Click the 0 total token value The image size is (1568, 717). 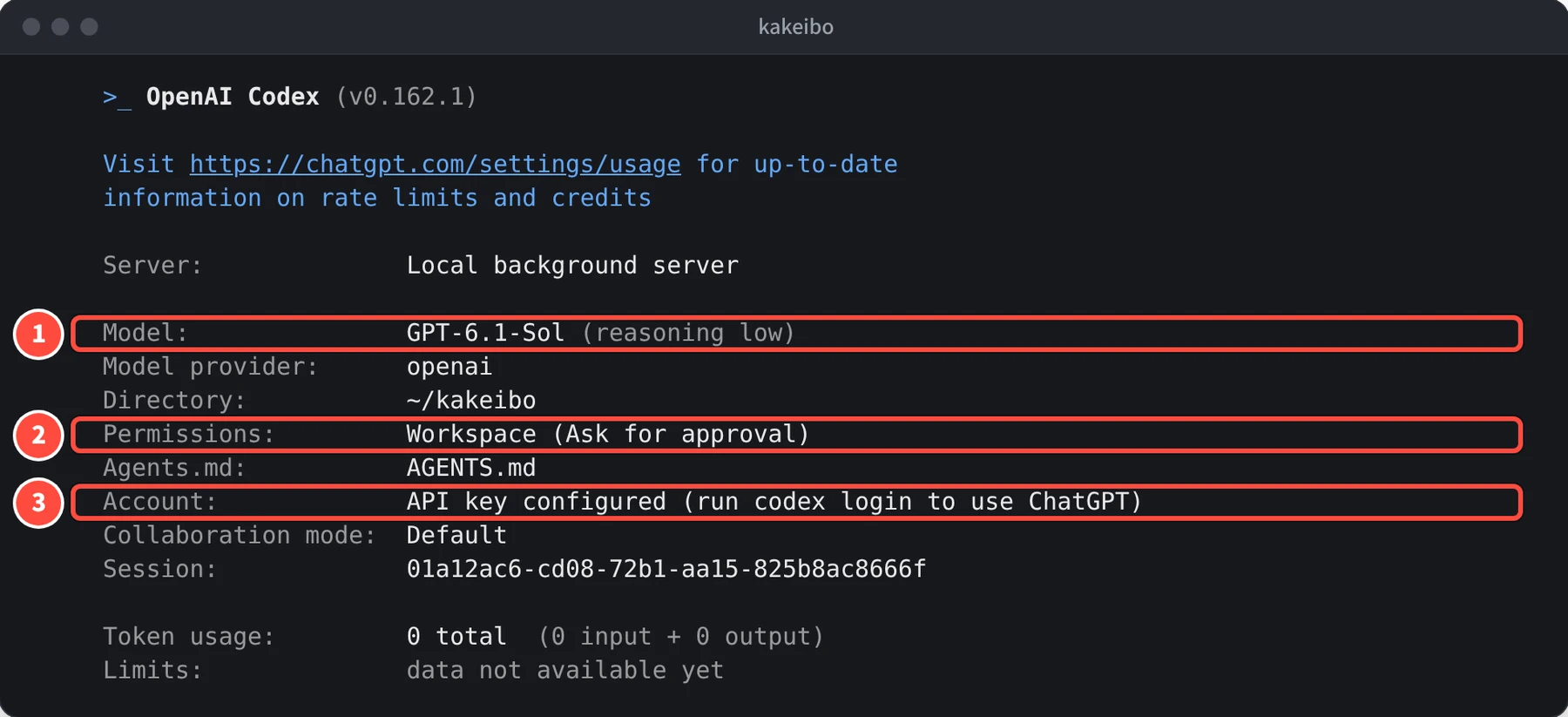coord(456,637)
